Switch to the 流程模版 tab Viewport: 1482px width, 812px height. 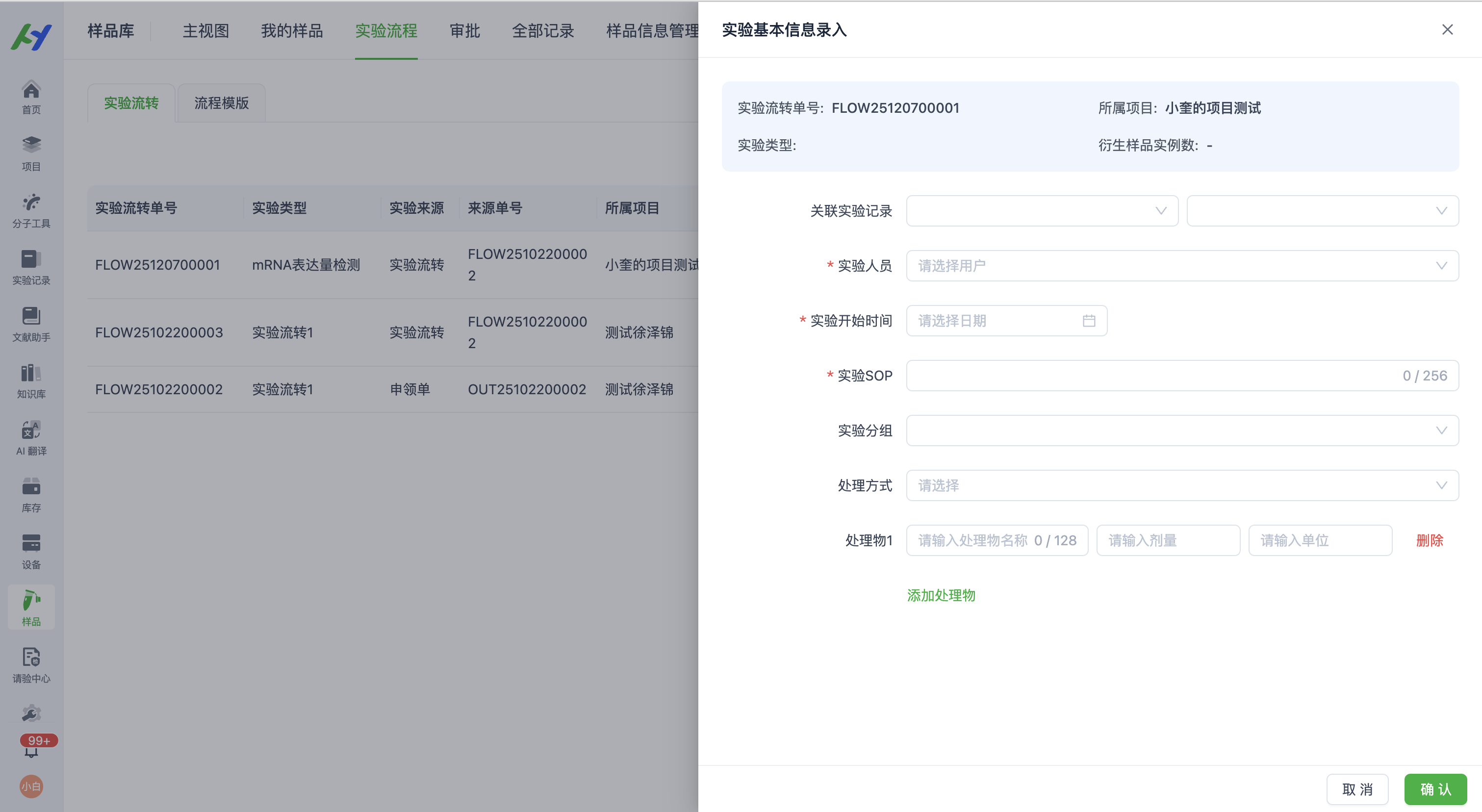(221, 103)
